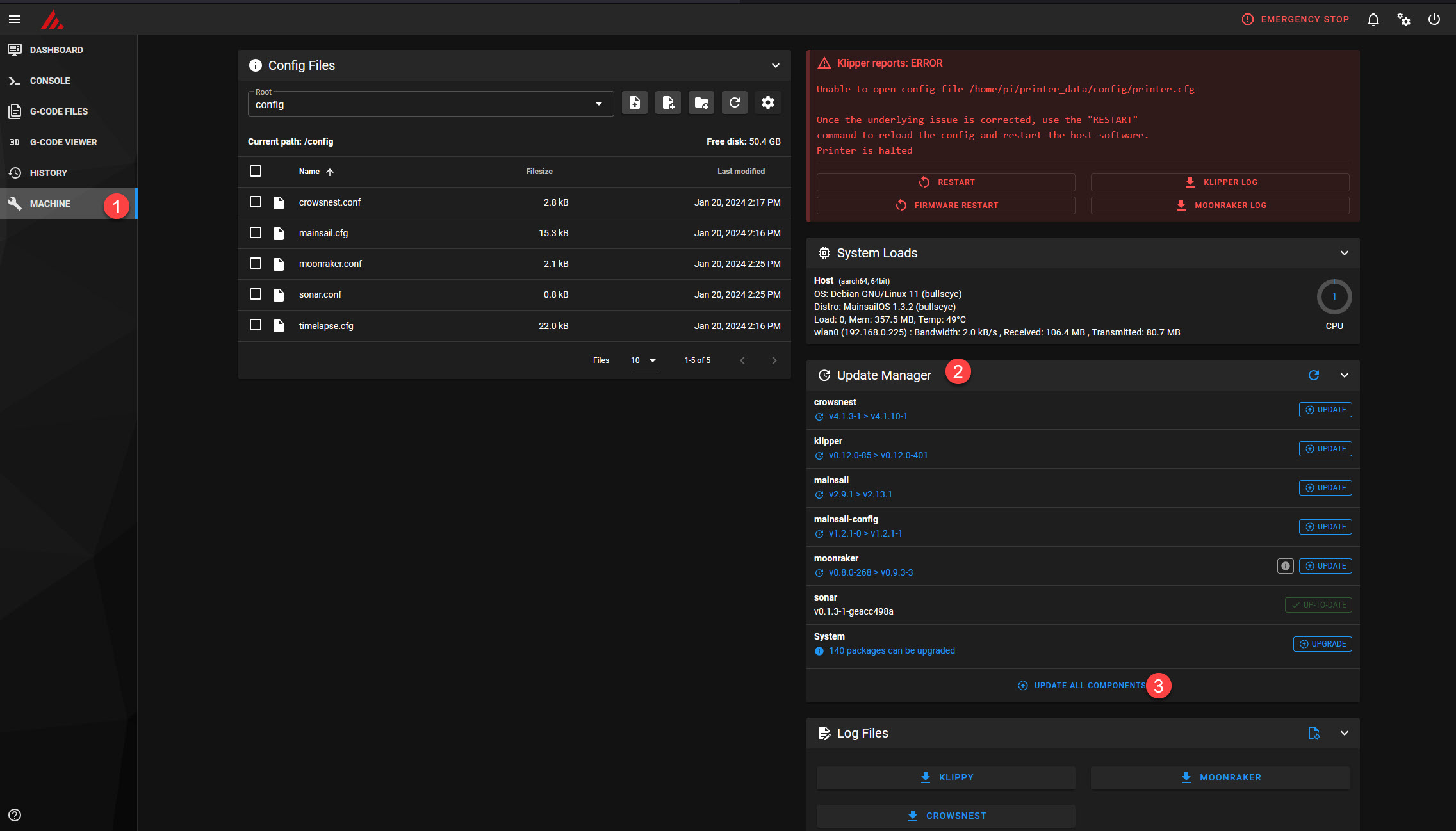Refresh the config file list
The image size is (1456, 831).
[x=735, y=102]
